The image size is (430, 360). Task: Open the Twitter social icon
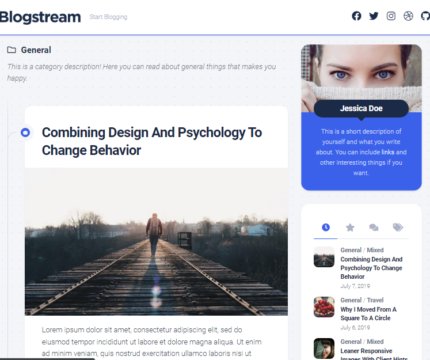[x=374, y=16]
